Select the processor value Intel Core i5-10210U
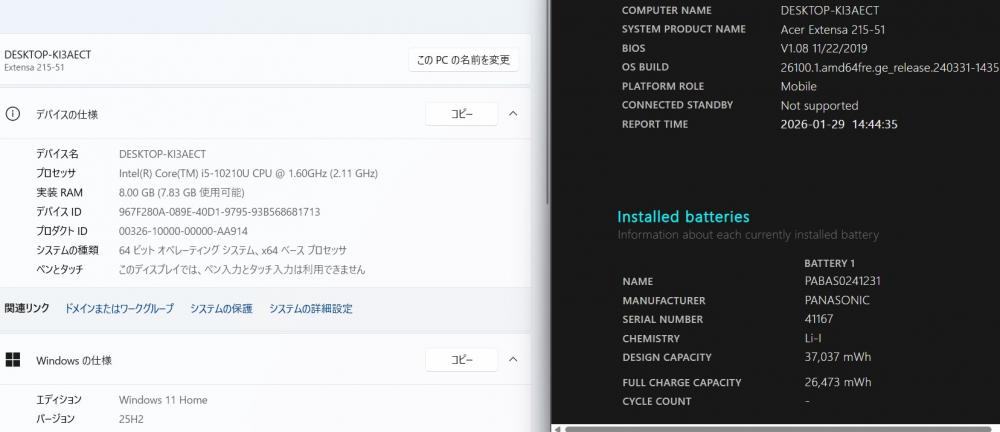Image resolution: width=1000 pixels, height=432 pixels. point(248,173)
